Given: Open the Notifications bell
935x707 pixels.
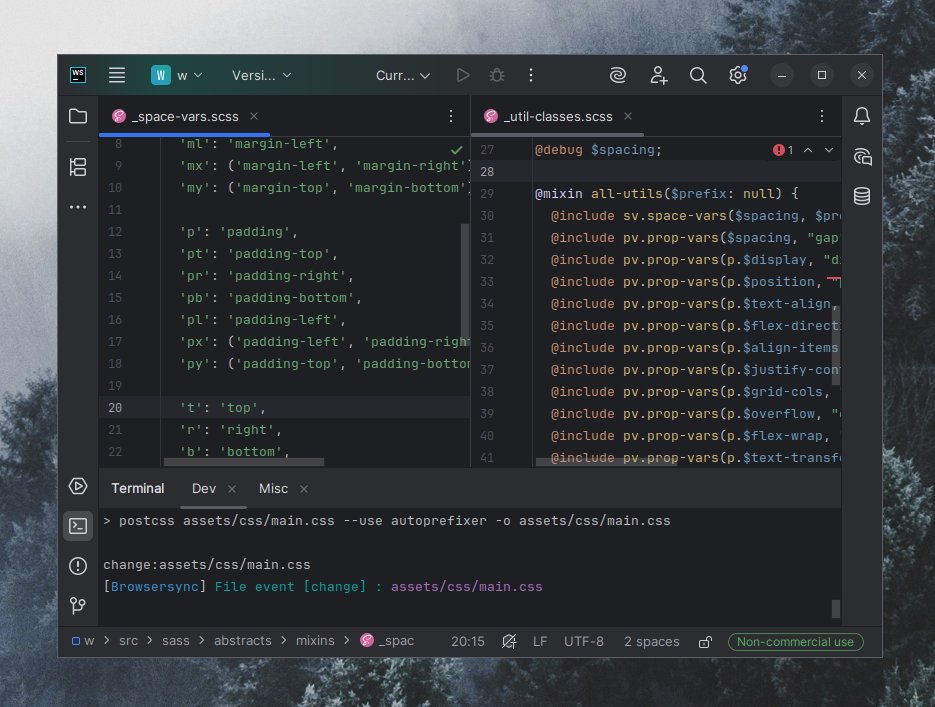Looking at the screenshot, I should 862,116.
